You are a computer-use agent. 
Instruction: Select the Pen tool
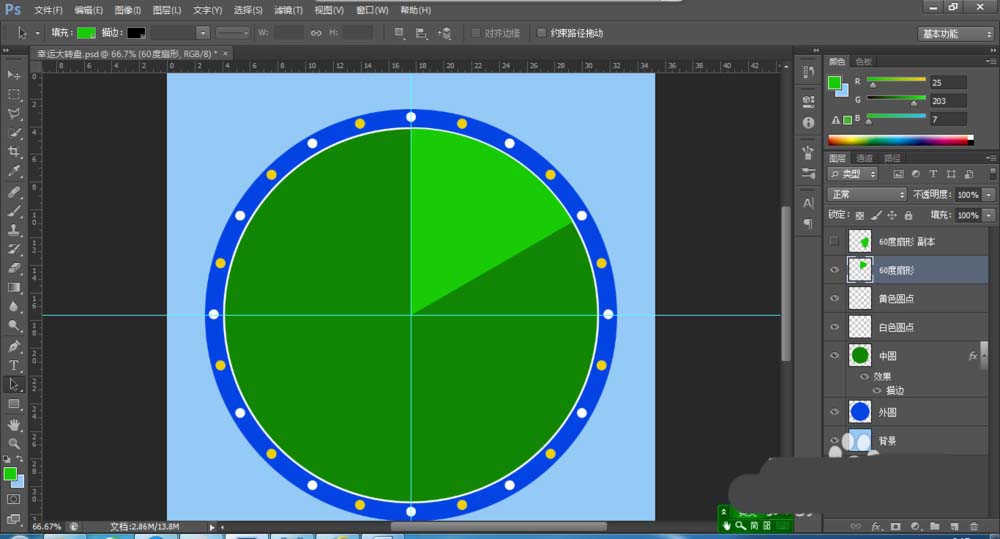(14, 346)
